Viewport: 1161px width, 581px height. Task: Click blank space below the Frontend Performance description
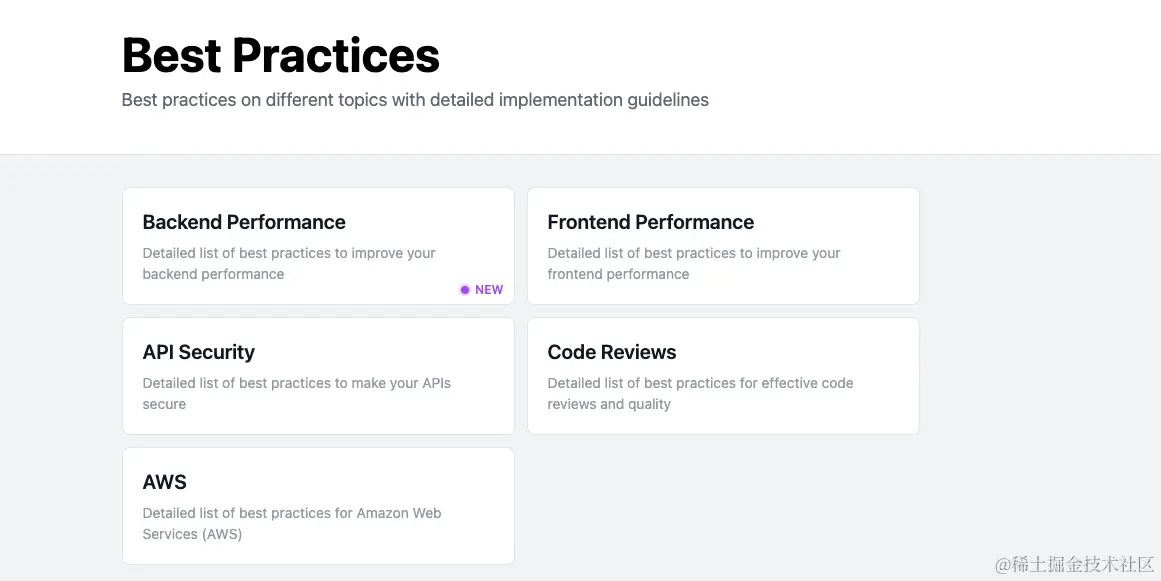(x=722, y=291)
